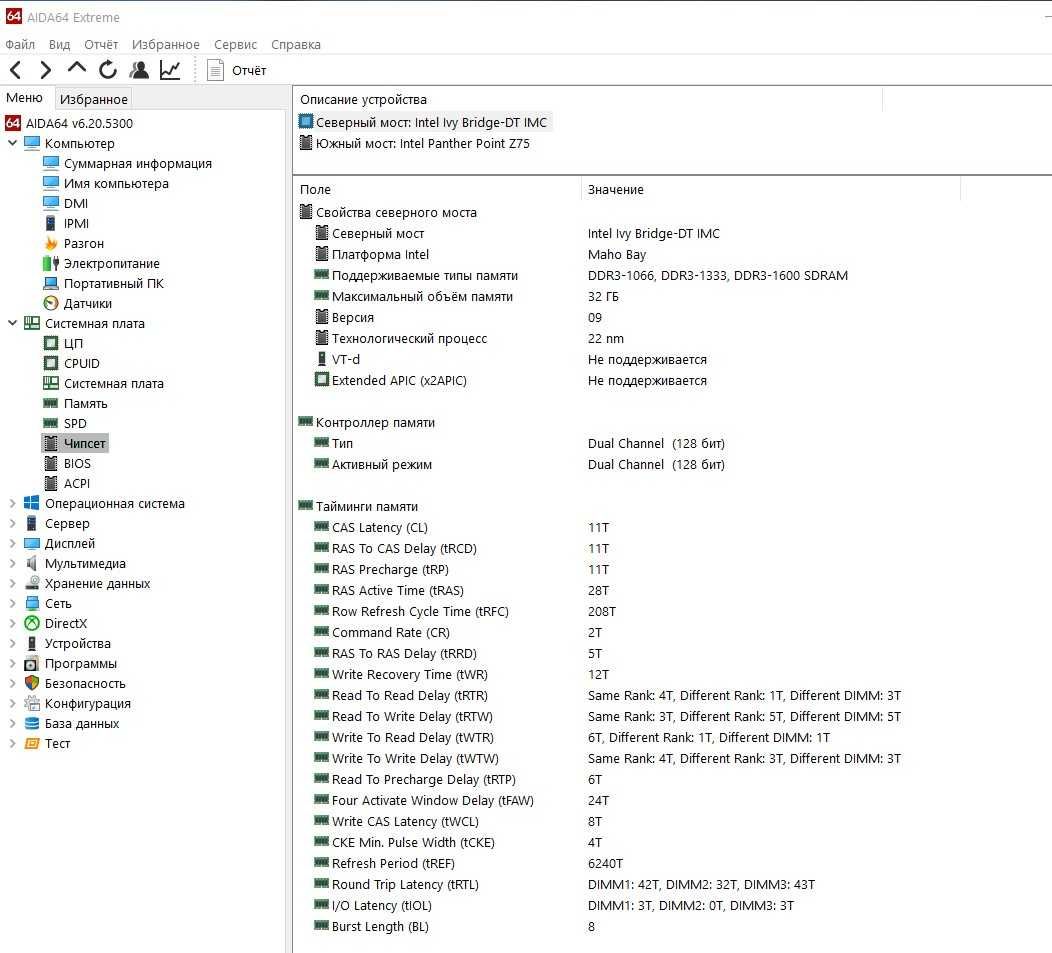This screenshot has height=953, width=1052.
Task: Expand the Программы tree node
Action: [x=12, y=663]
